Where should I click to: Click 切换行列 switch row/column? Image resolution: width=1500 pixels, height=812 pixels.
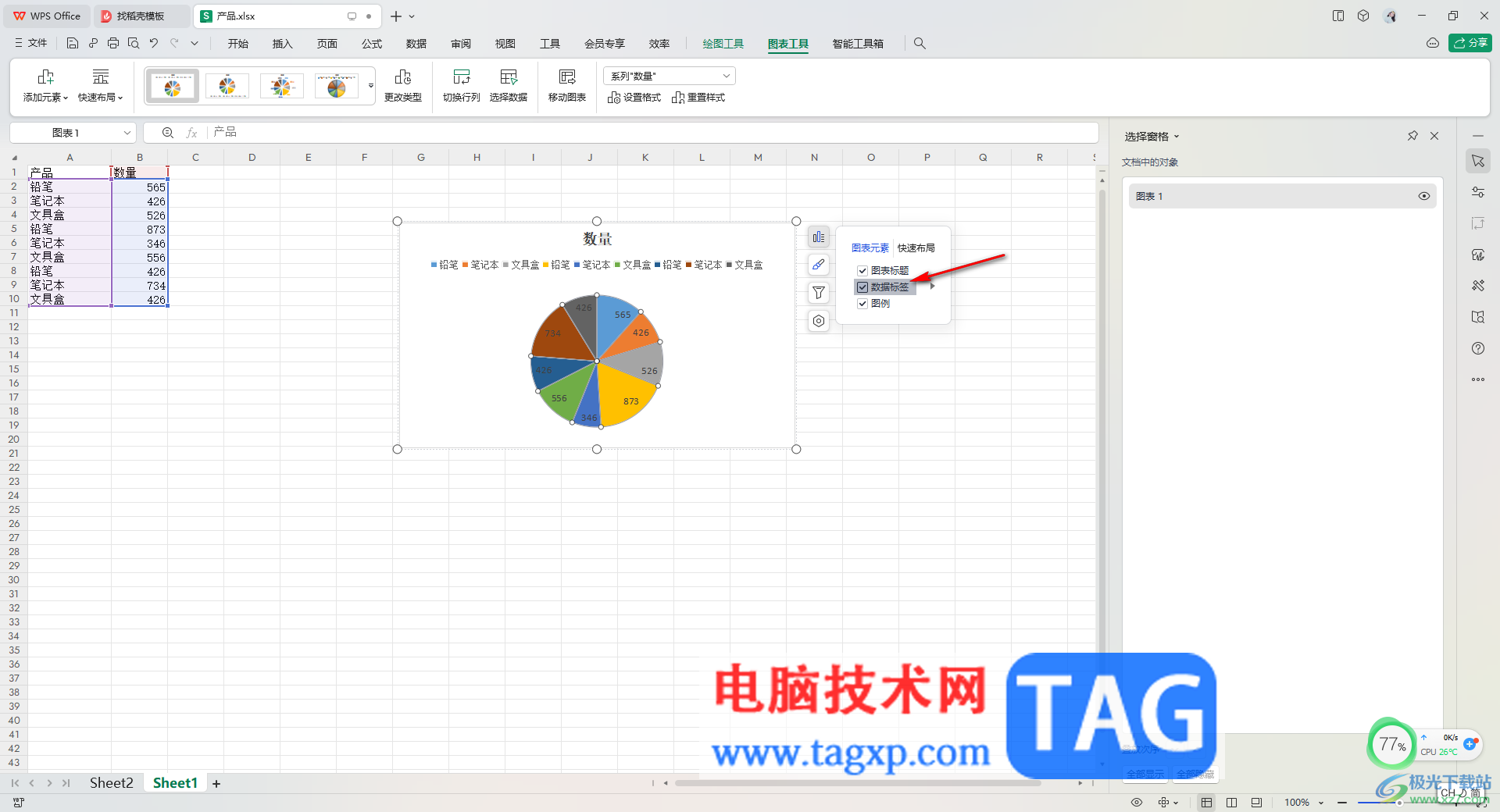tap(462, 85)
